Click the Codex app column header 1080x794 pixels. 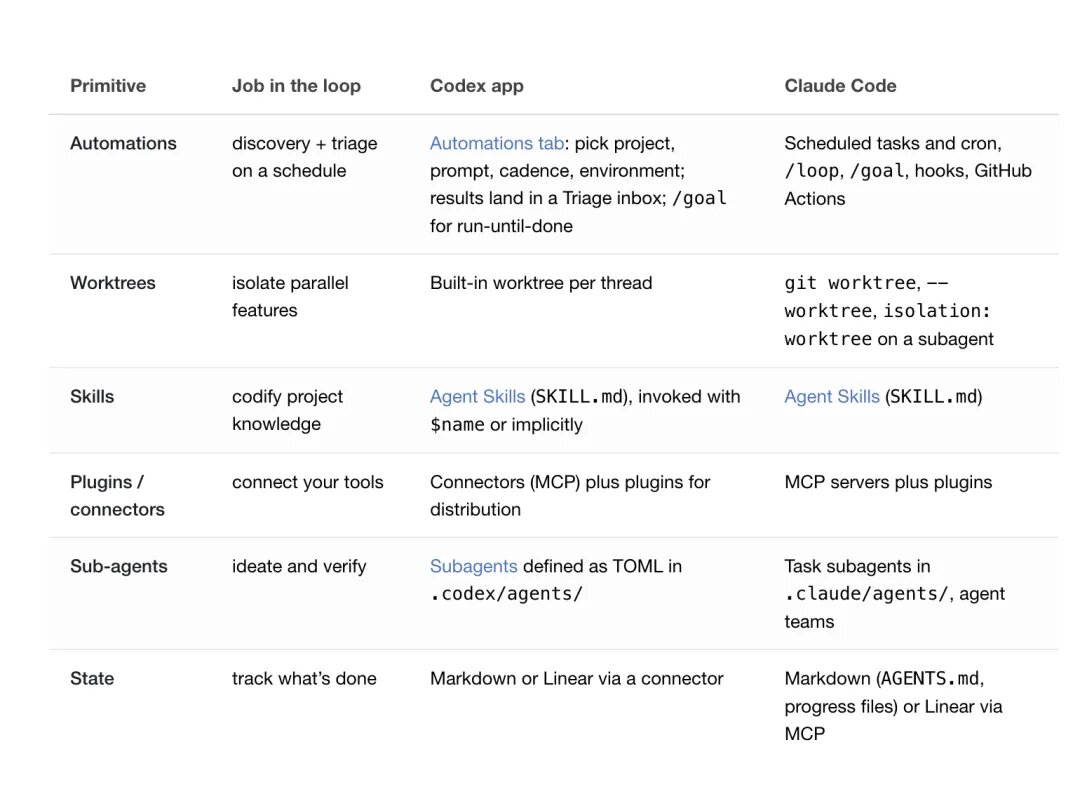point(477,86)
